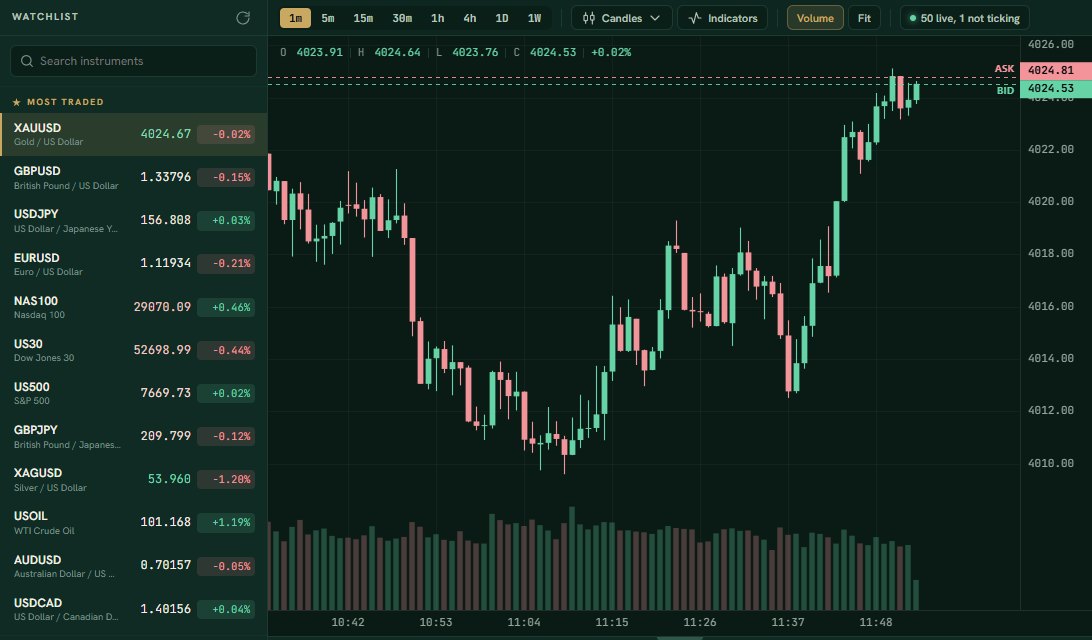Screen dimensions: 1092x640
Task: Click the Most Traded star icon
Action: click(17, 102)
